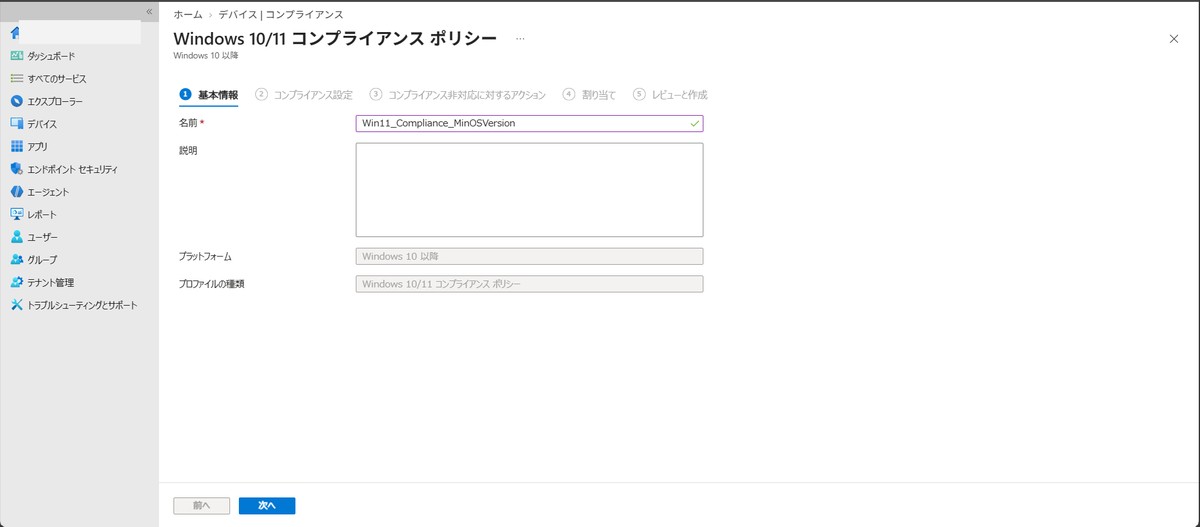Open トラブルシューティングとサポート menu label
The width and height of the screenshot is (1200, 527).
pos(83,305)
